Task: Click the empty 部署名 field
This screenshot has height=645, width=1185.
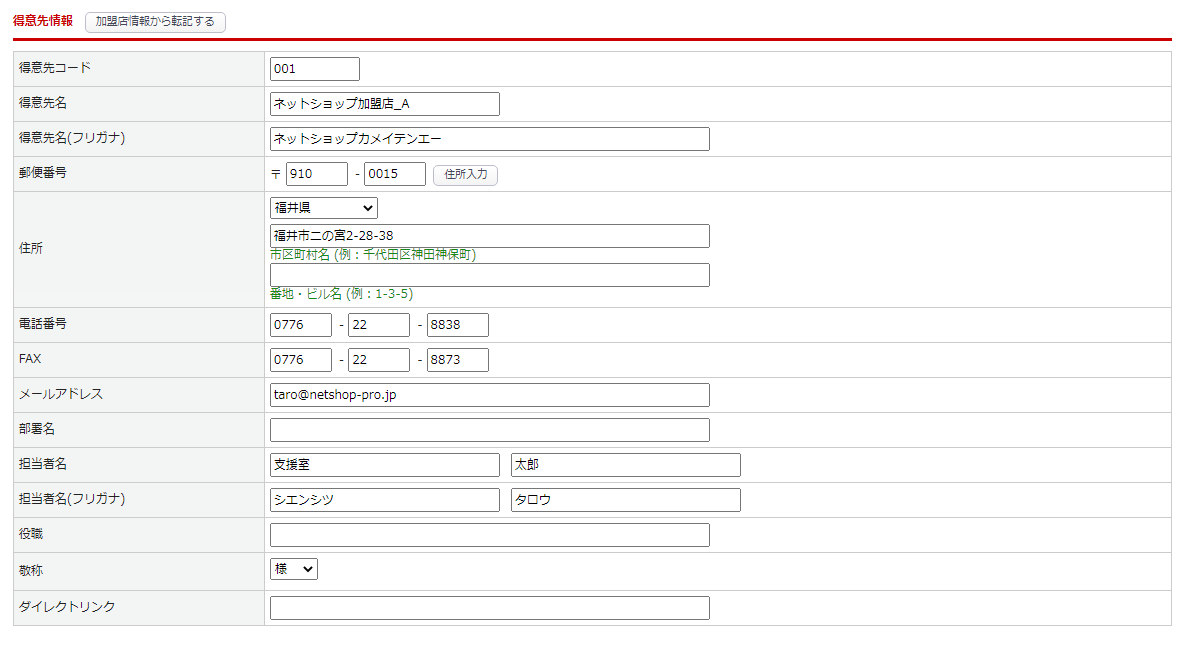Action: pyautogui.click(x=489, y=430)
